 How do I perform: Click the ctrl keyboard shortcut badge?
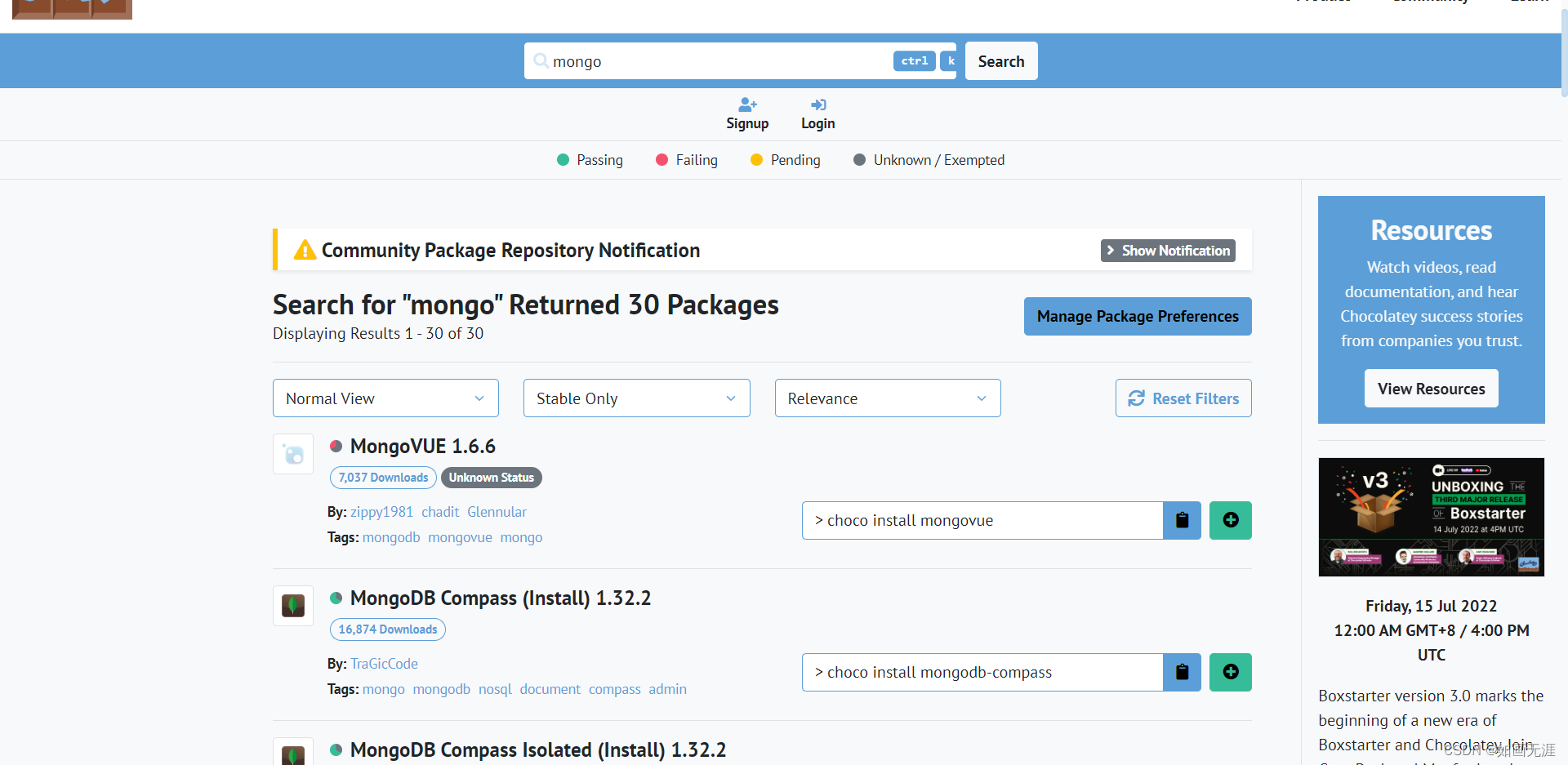point(914,61)
